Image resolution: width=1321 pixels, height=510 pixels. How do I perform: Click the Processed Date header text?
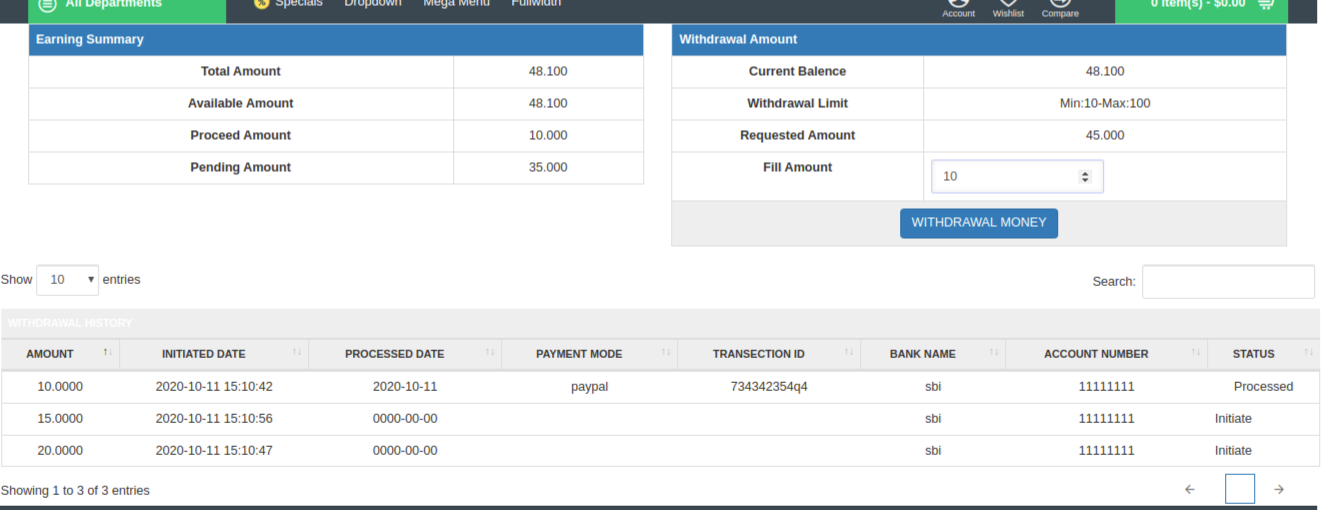point(394,354)
